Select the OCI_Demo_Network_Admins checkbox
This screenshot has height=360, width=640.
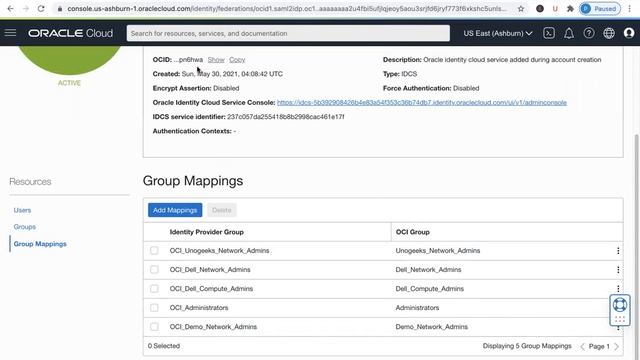tap(154, 327)
